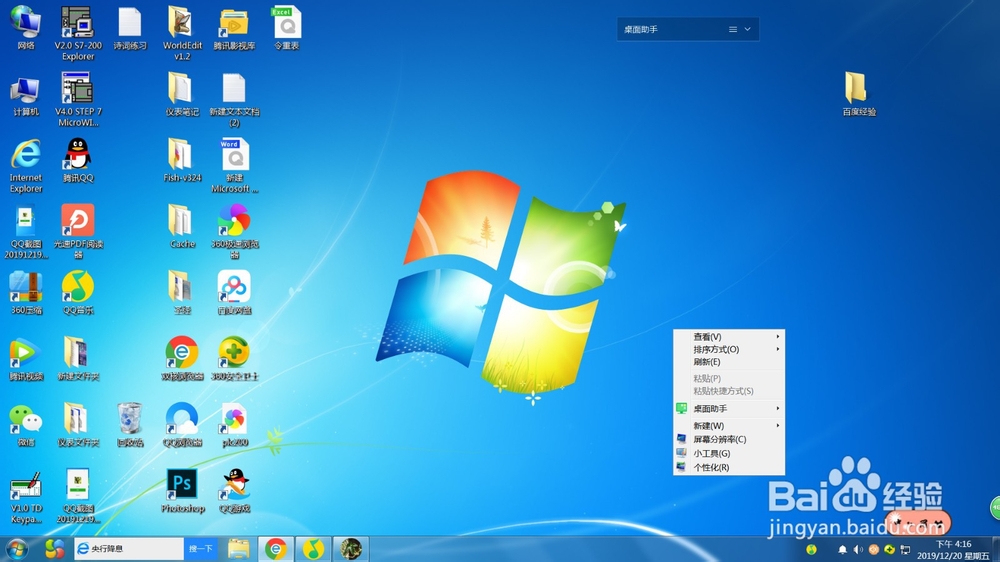Select the Fish-v324 folder
Screen dimensions: 1000x562
point(182,160)
